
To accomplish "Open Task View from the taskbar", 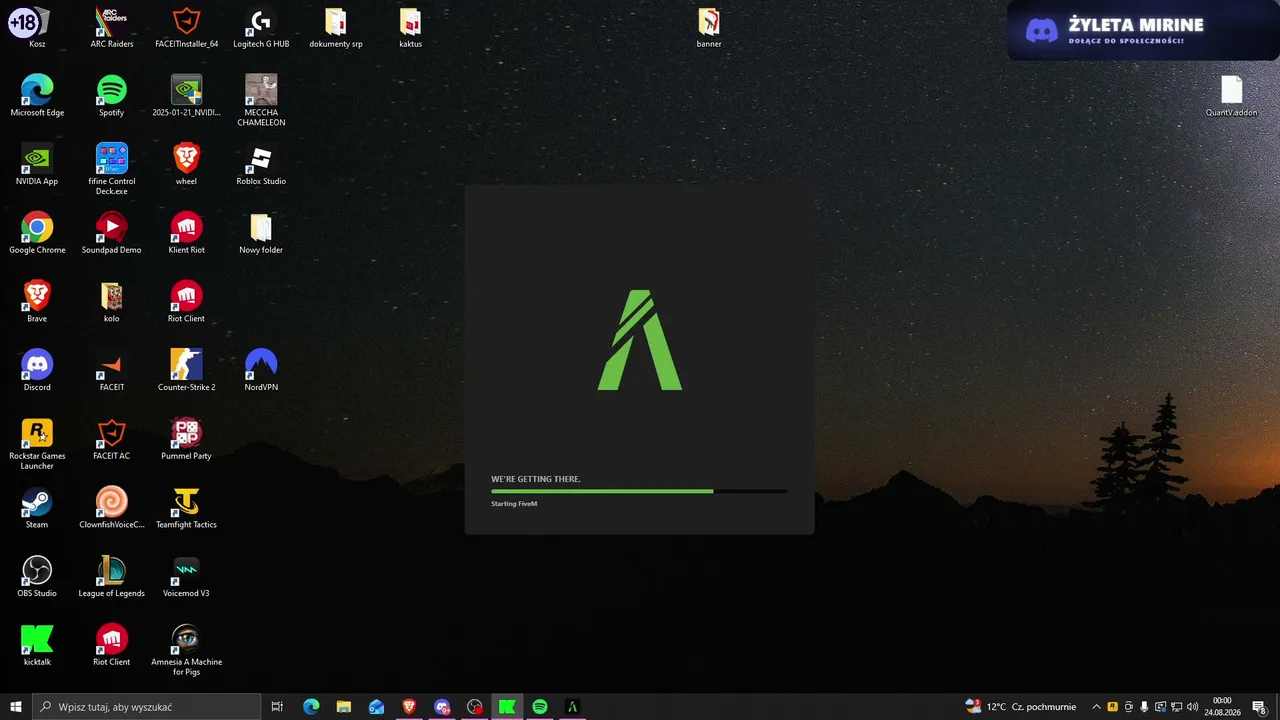I will 277,707.
